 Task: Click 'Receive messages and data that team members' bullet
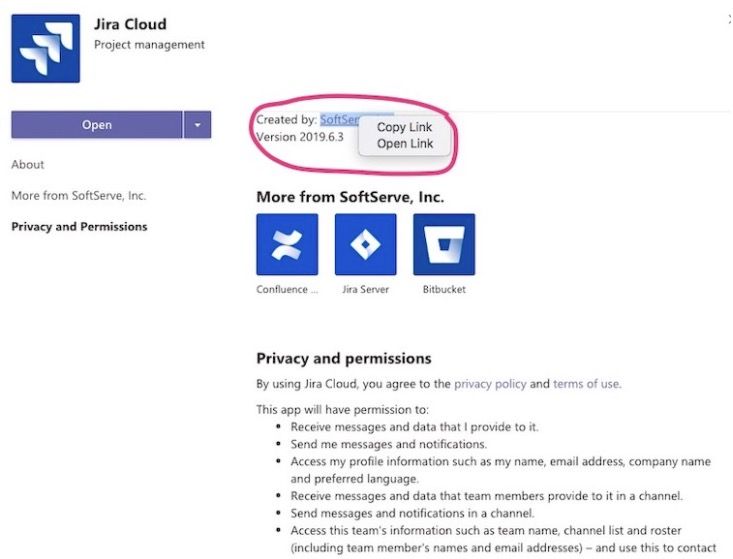pyautogui.click(x=486, y=496)
